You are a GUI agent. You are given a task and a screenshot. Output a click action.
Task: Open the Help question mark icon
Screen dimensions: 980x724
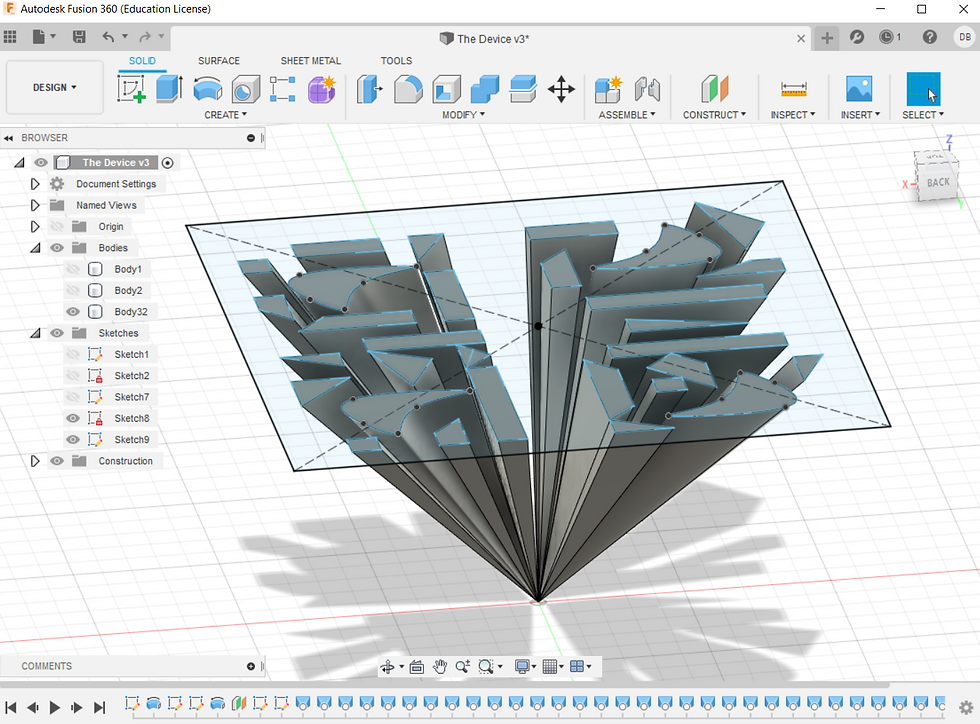click(x=929, y=37)
